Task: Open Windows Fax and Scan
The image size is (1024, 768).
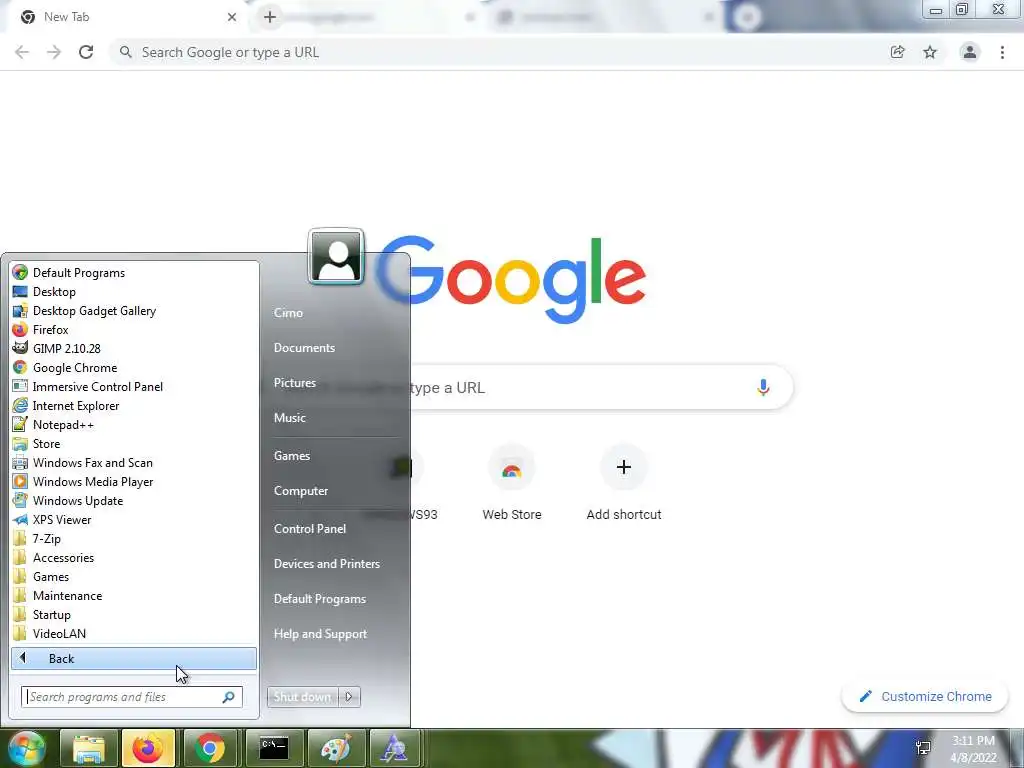Action: coord(134,462)
